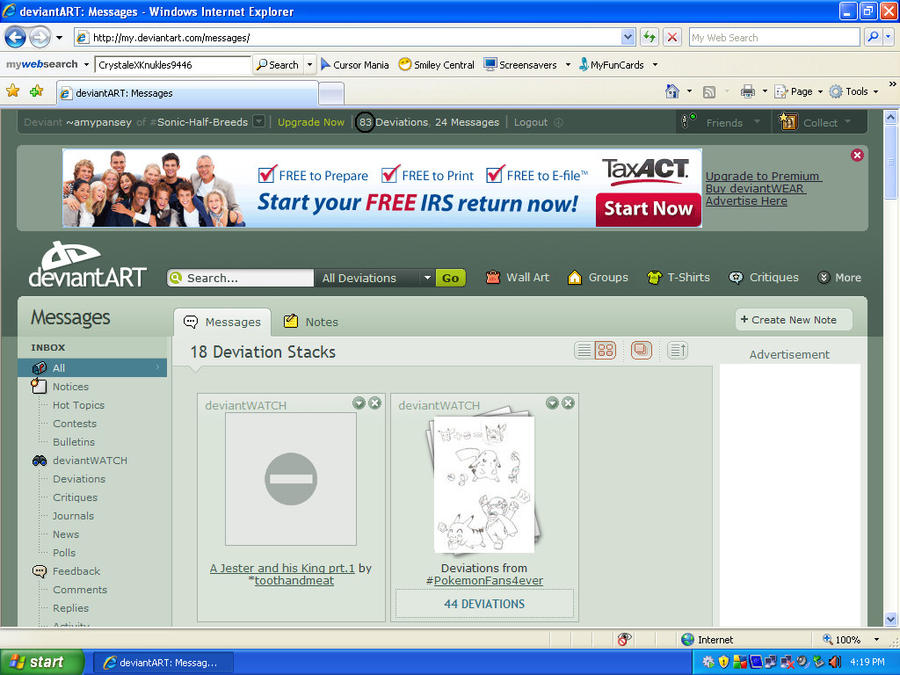Click the green Go search button
Viewport: 900px width, 675px height.
click(451, 278)
